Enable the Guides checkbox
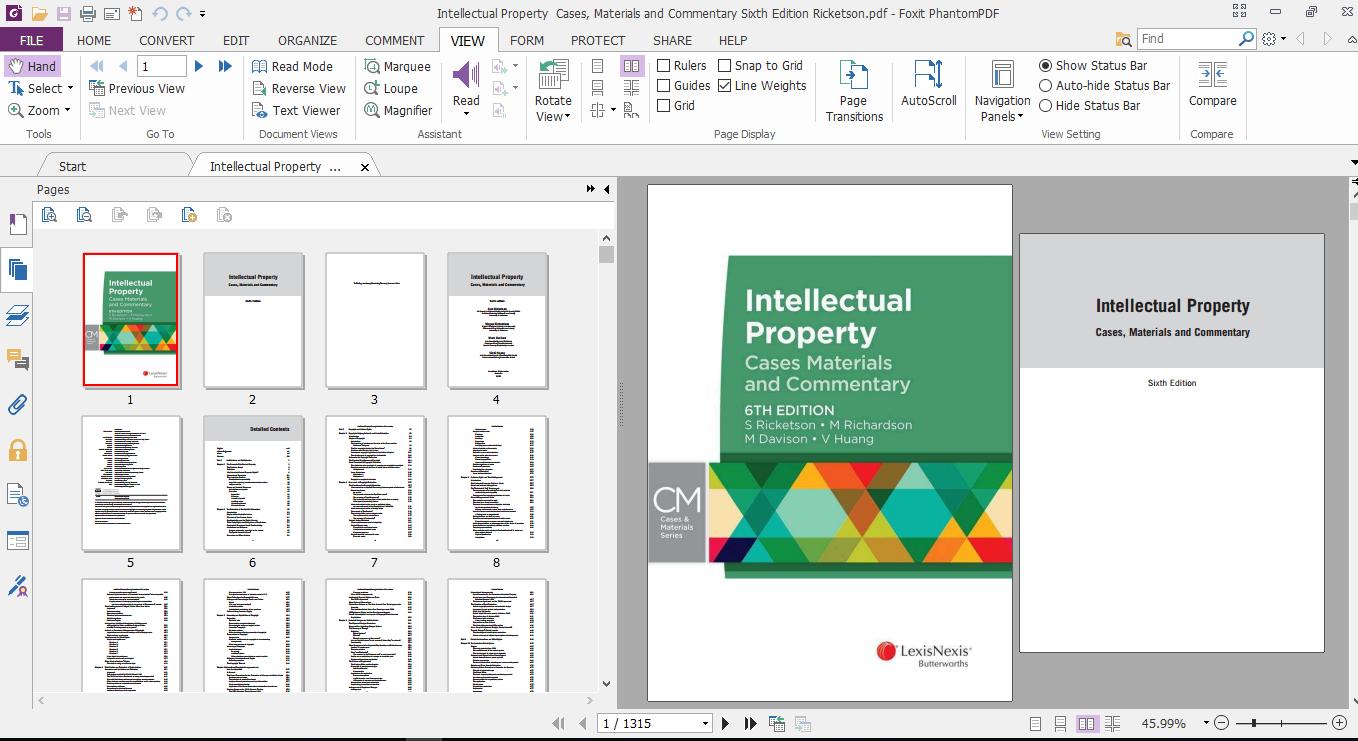This screenshot has height=741, width=1358. point(663,86)
